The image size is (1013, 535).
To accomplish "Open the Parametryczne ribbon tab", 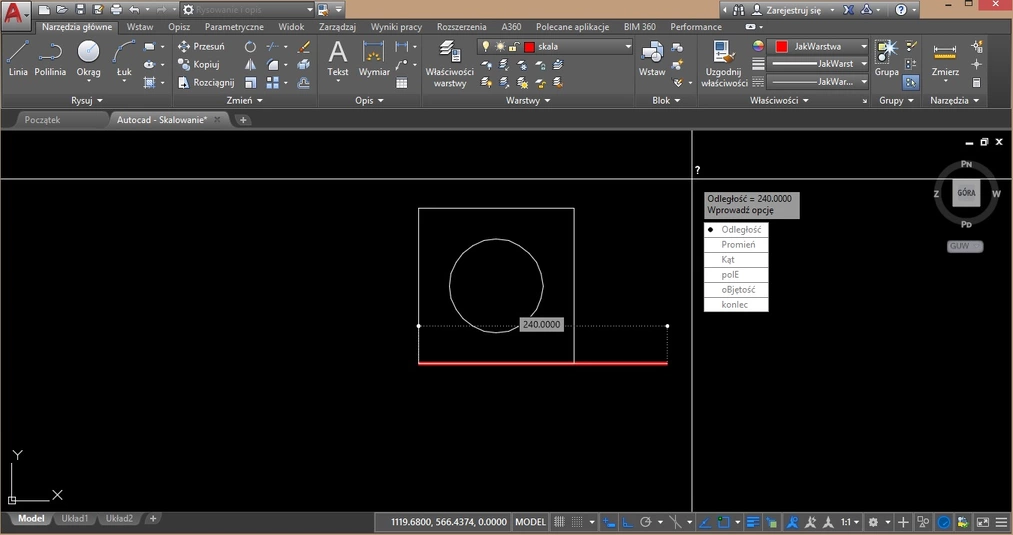I will click(x=234, y=27).
